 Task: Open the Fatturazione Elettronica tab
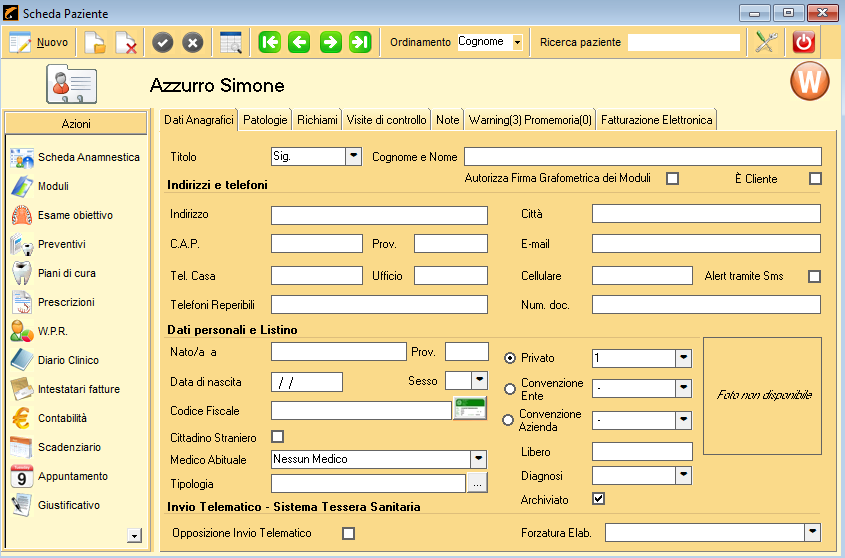pos(656,120)
